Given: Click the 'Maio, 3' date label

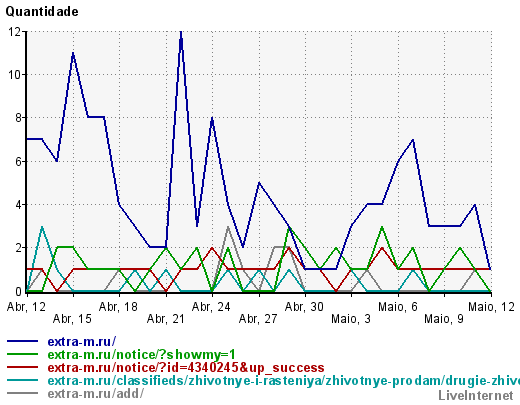Looking at the screenshot, I should coord(351,319).
